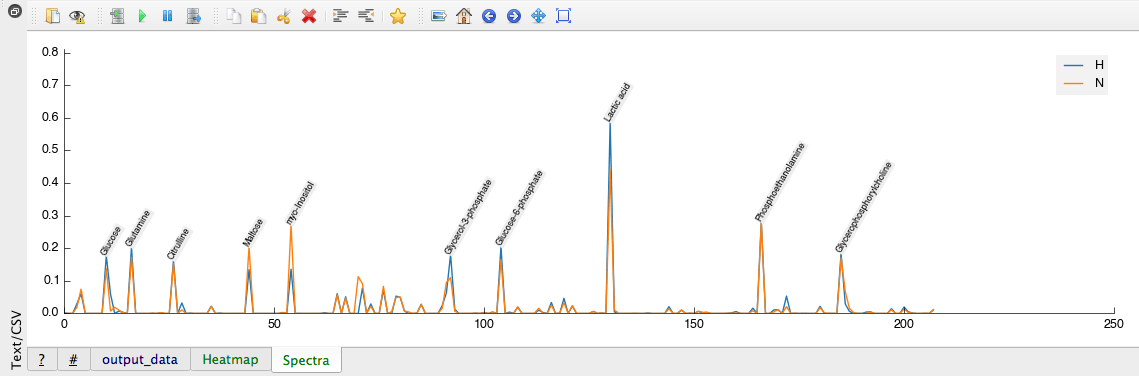
Task: Click the Phosphoethanolamine peak label
Action: click(780, 181)
